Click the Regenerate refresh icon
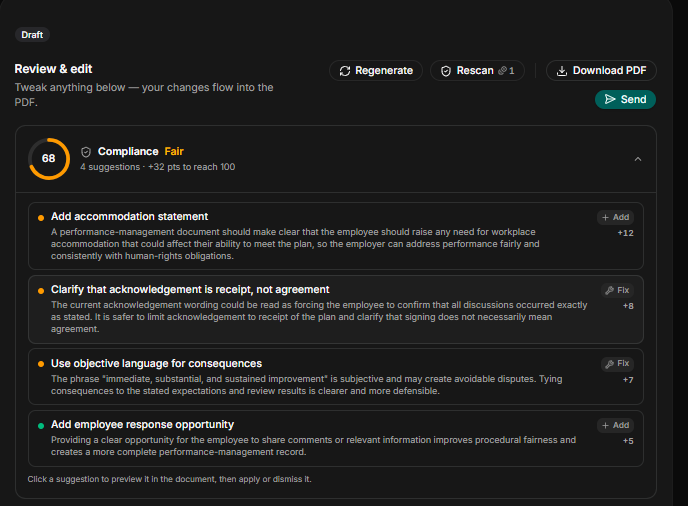688x506 pixels. [345, 71]
